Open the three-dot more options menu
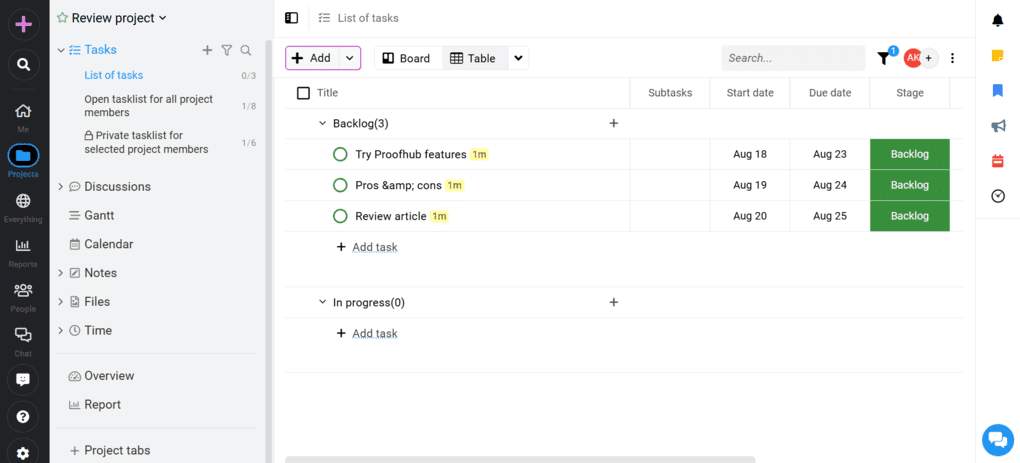 952,58
